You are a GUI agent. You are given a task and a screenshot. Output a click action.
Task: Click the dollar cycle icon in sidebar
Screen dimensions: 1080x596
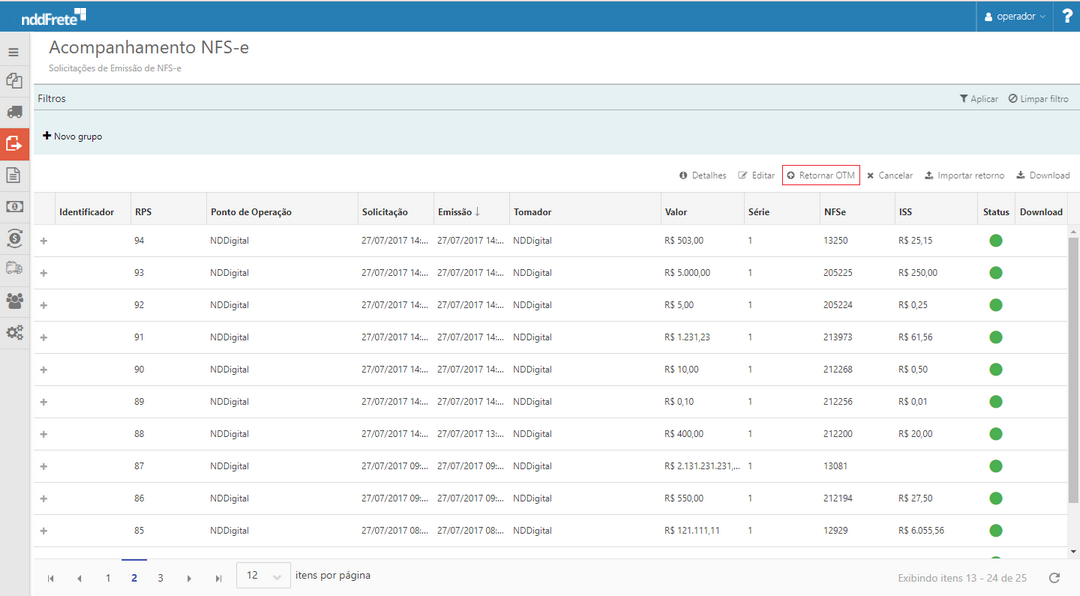[x=14, y=238]
